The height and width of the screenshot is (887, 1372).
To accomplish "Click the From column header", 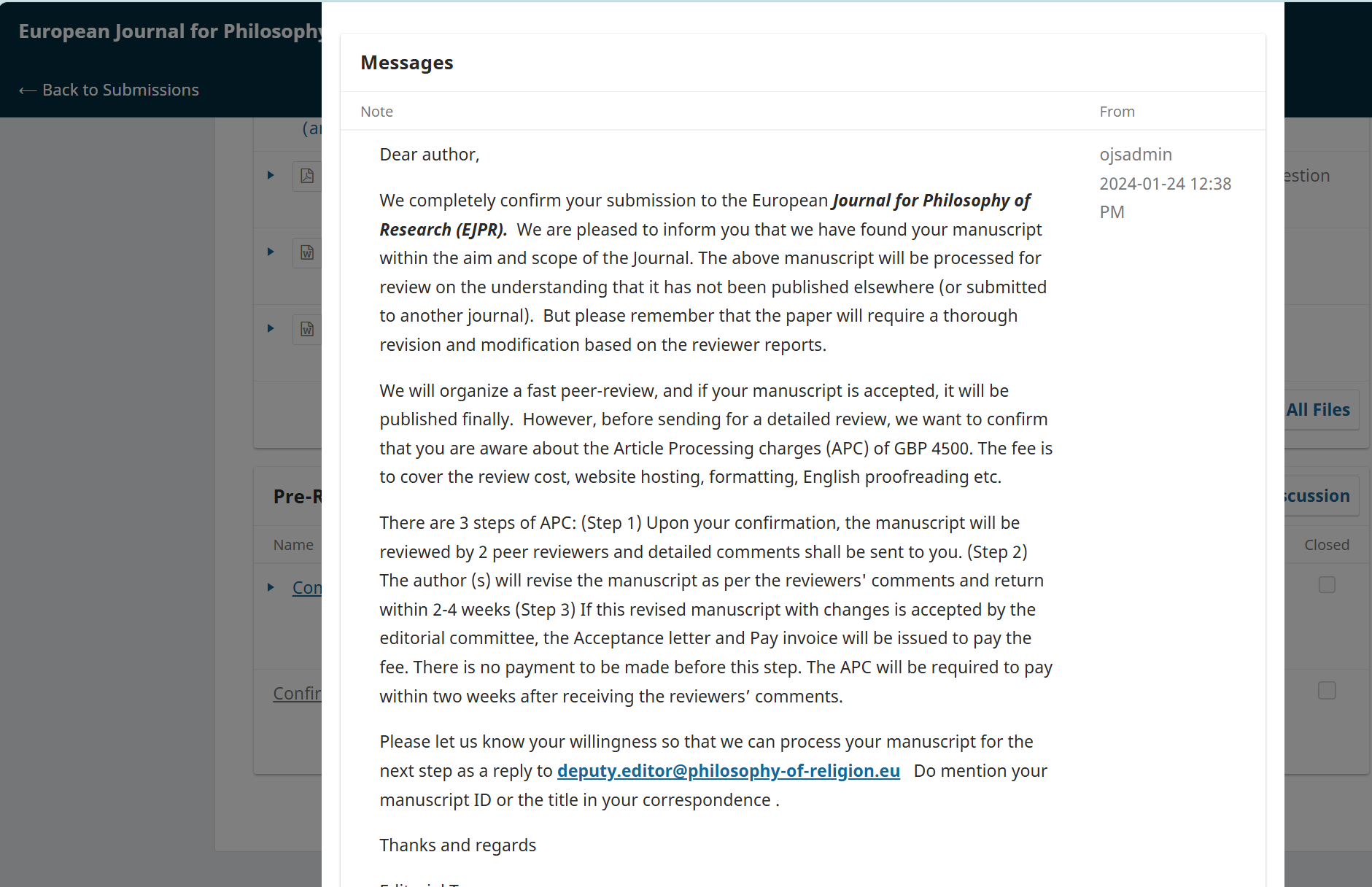I will [1117, 112].
